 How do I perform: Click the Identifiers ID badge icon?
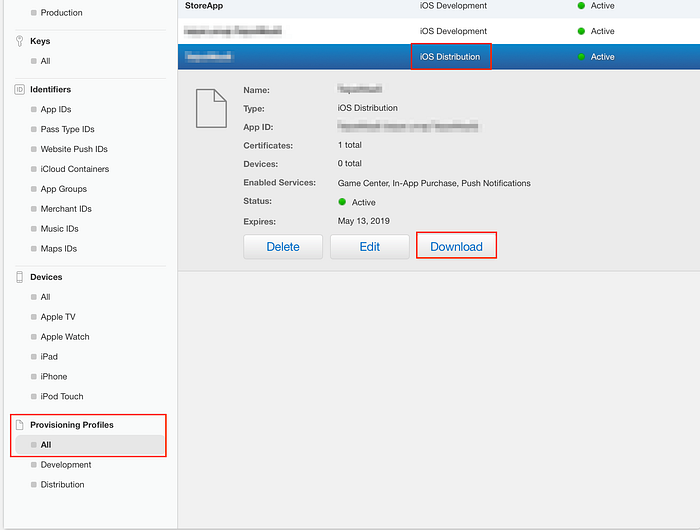point(20,89)
